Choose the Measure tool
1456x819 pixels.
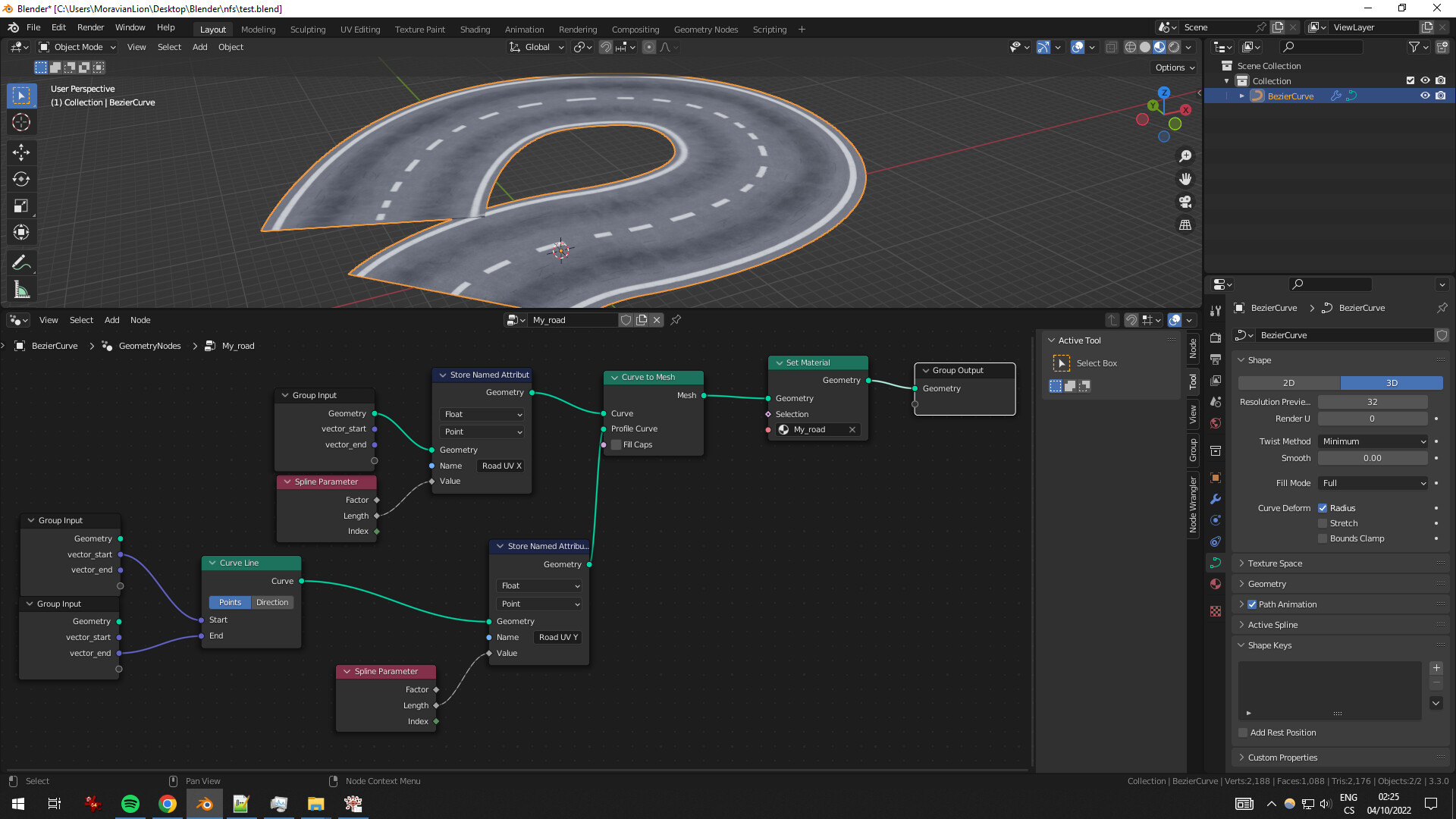coord(21,290)
